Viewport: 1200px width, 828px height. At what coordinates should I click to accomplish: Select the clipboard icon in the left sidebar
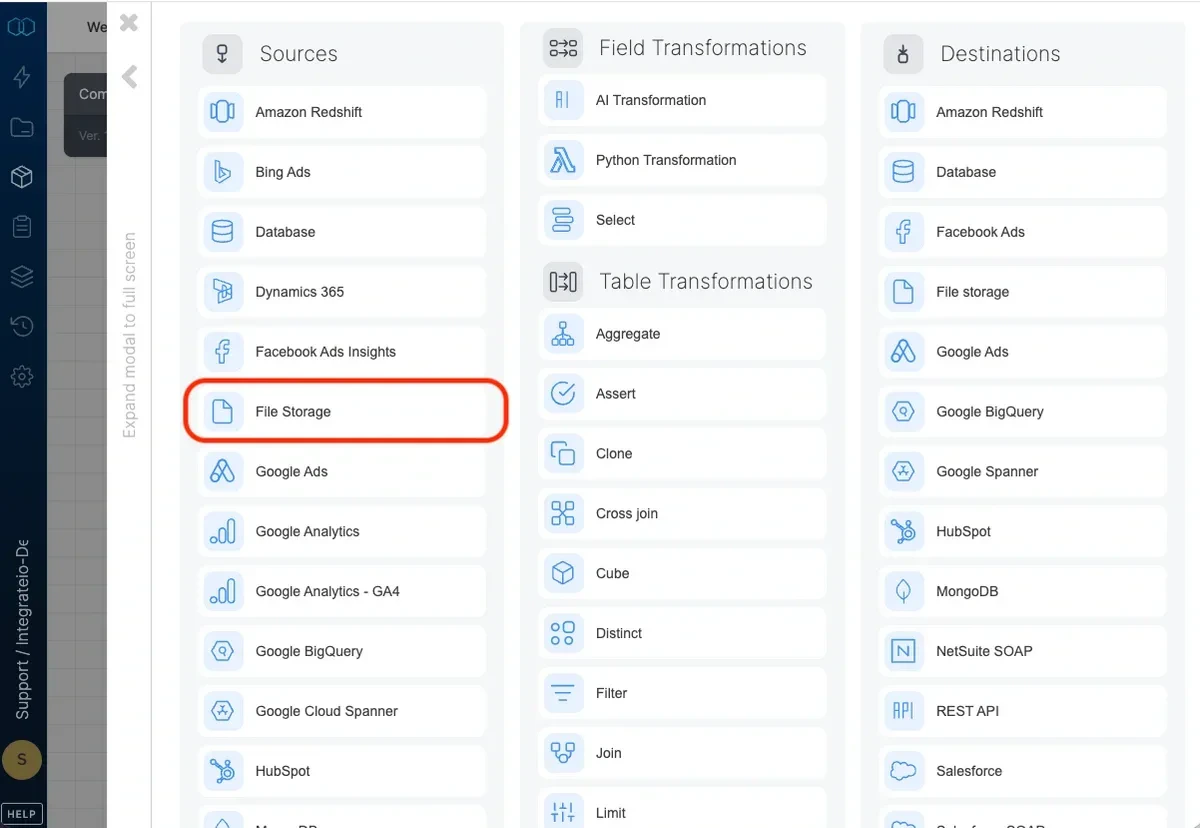click(22, 227)
